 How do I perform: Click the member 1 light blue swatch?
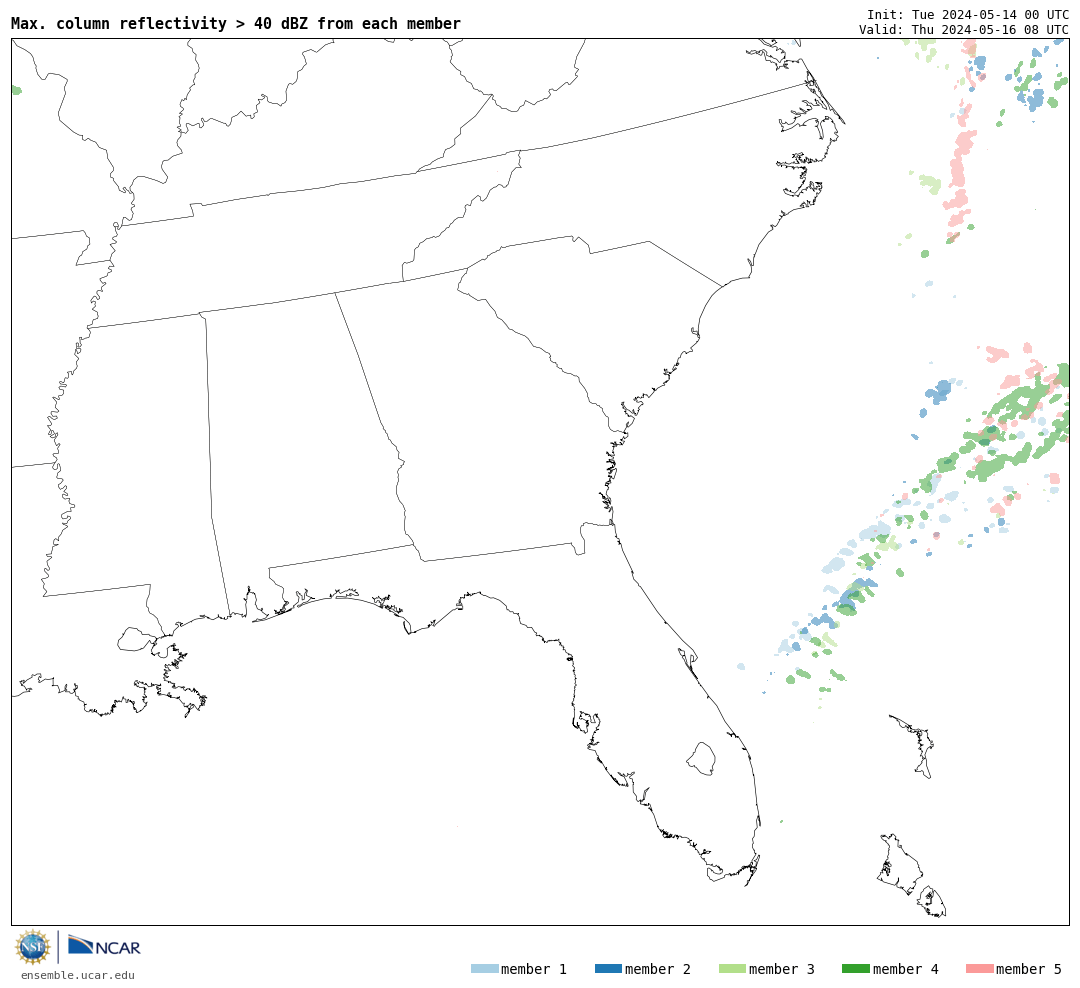click(x=484, y=968)
